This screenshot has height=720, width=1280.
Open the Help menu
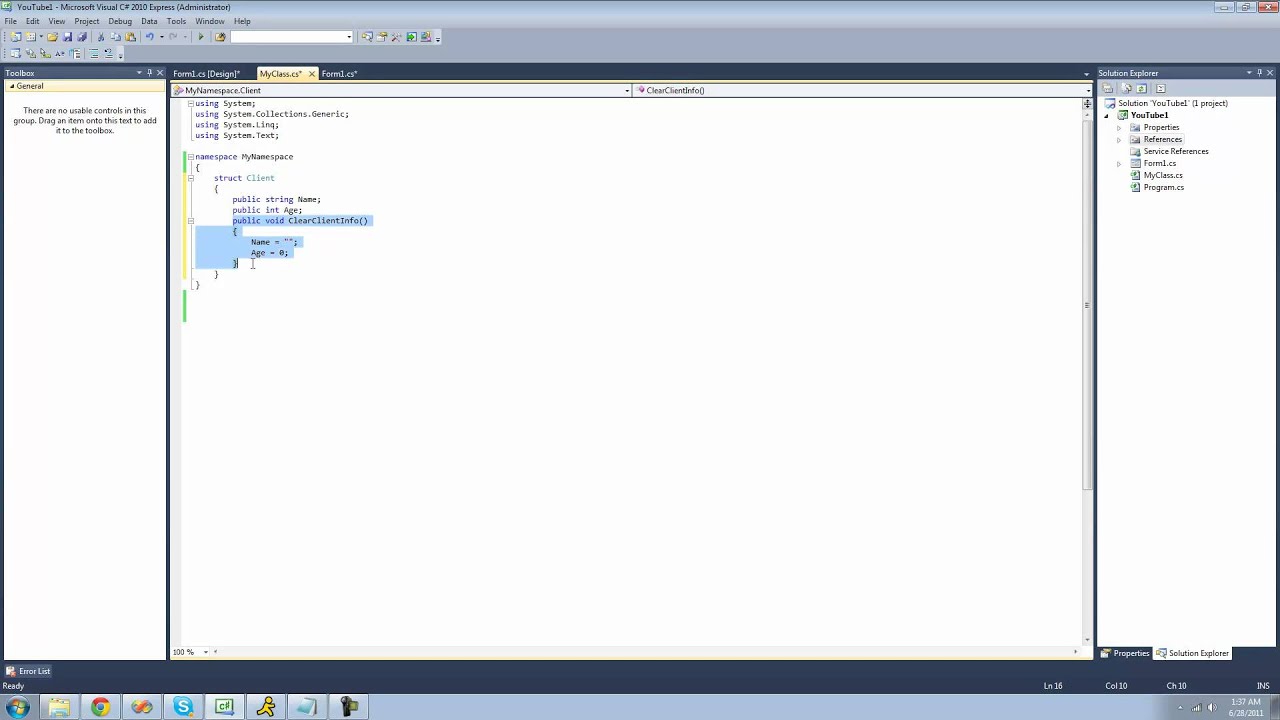pos(242,21)
